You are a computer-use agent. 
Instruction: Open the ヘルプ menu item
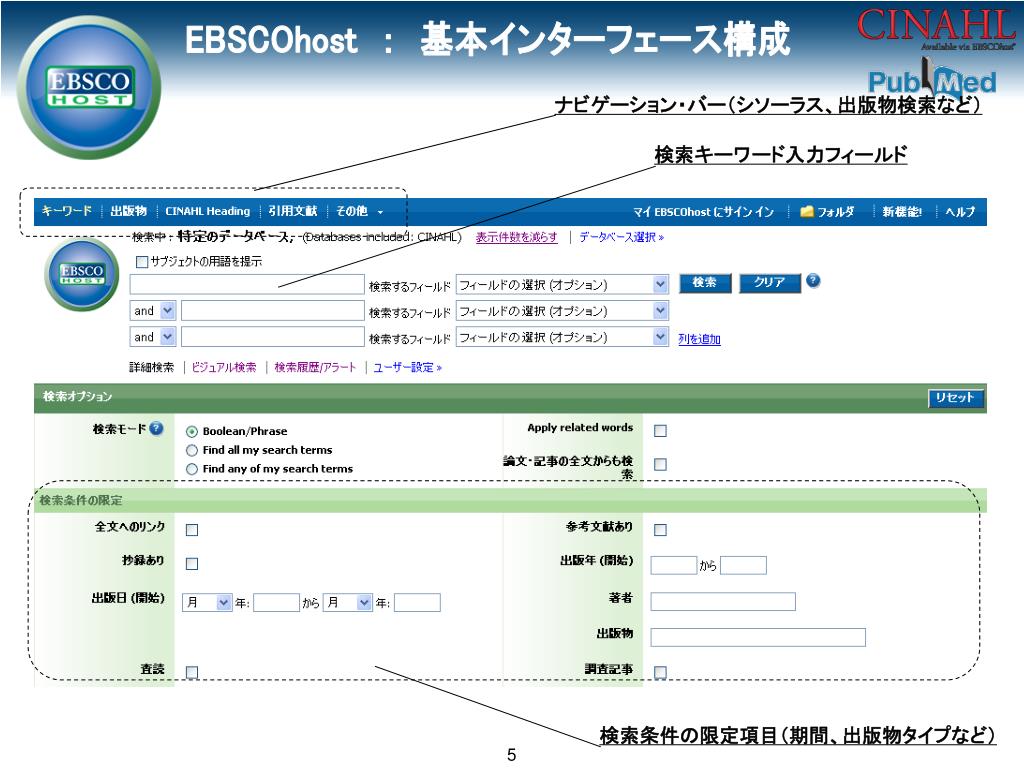[x=960, y=212]
